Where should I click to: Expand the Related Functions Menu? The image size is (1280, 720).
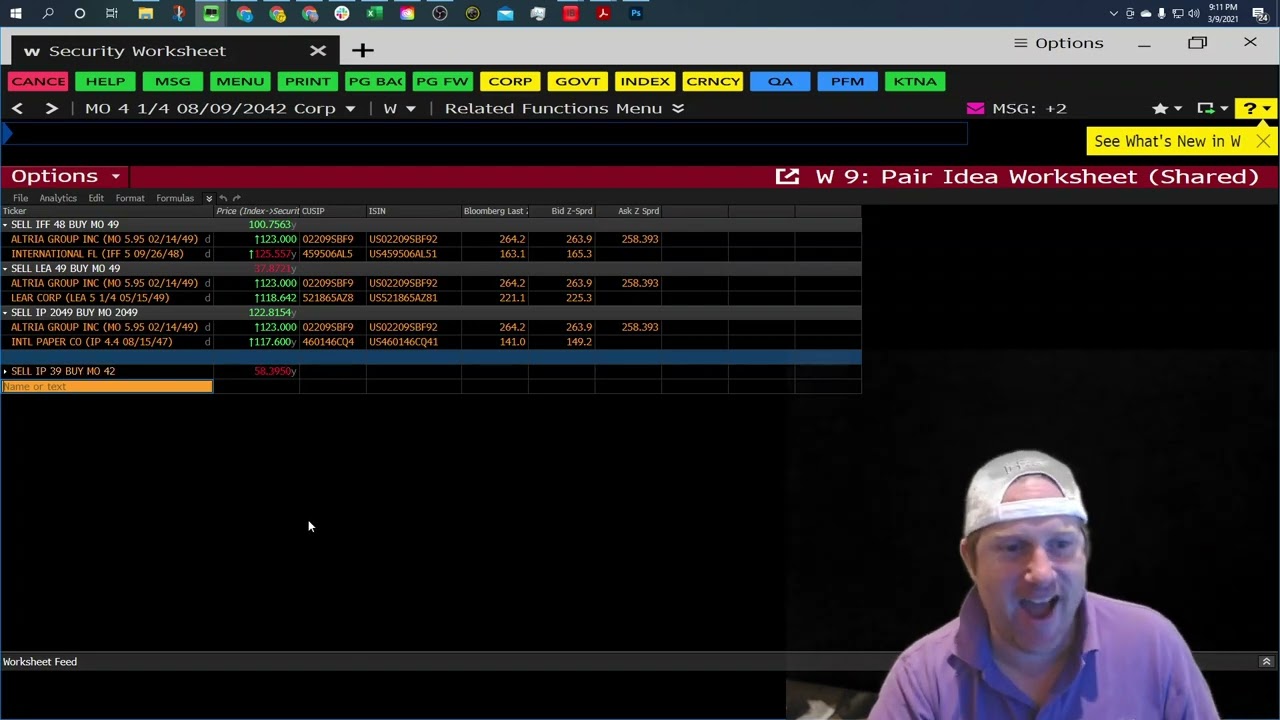564,108
